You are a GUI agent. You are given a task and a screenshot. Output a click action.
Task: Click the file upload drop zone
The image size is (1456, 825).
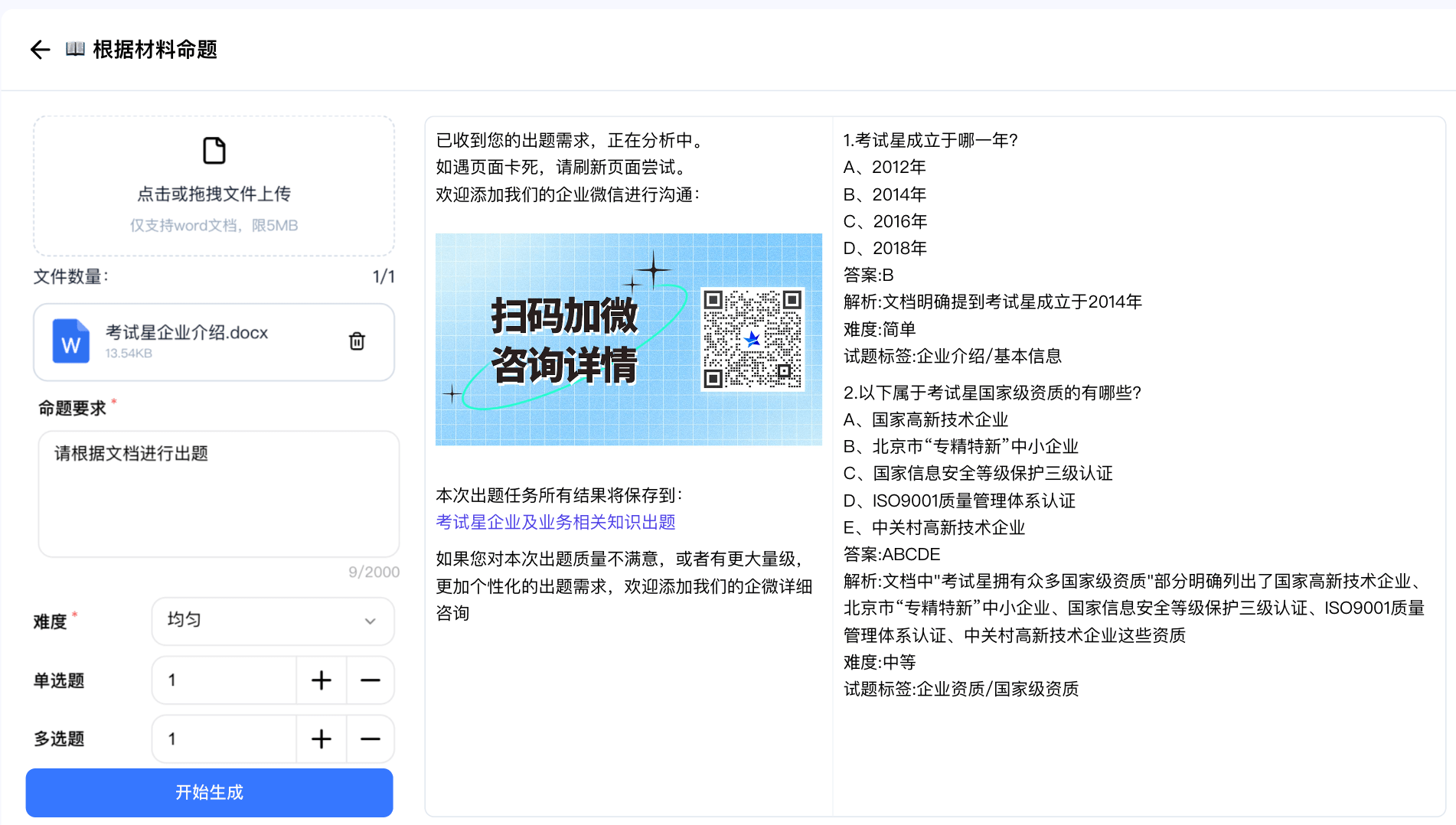(x=214, y=185)
